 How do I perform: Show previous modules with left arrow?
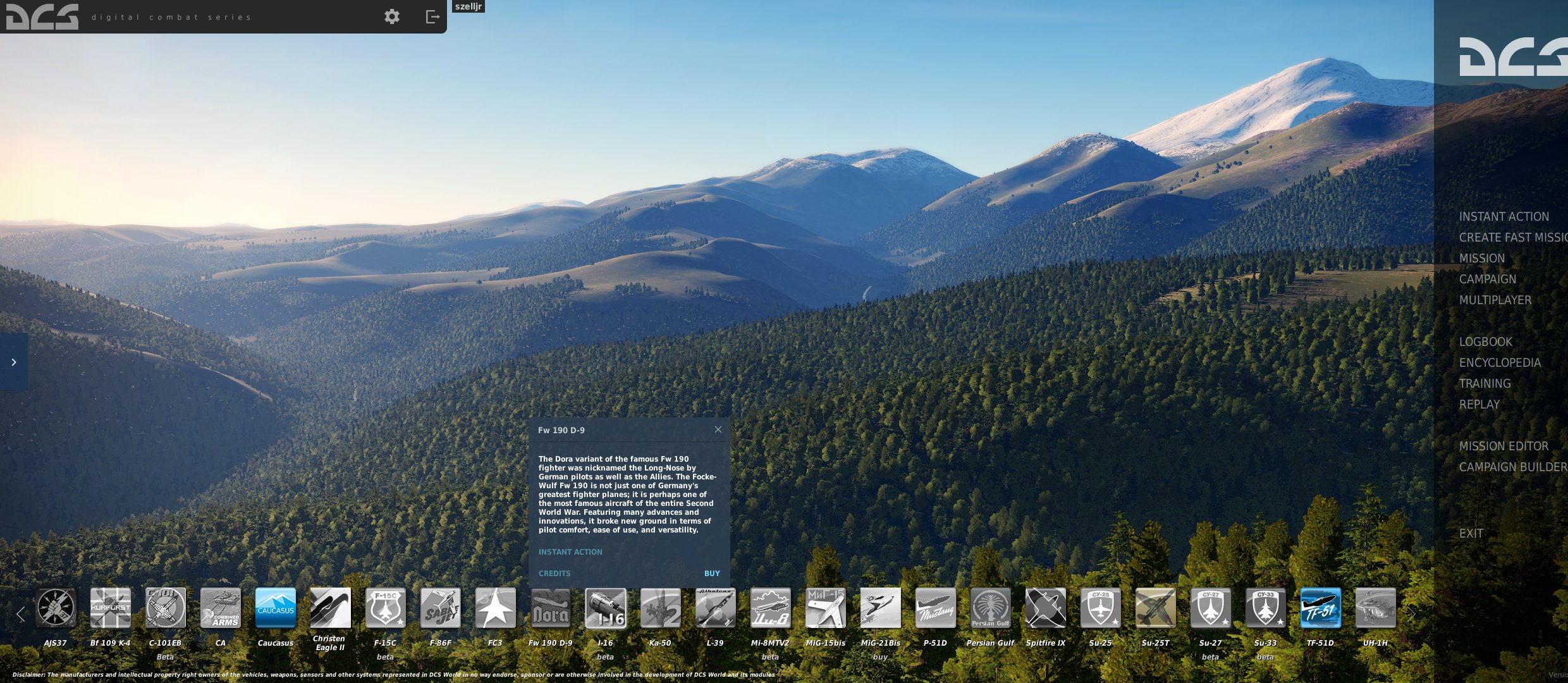point(20,614)
